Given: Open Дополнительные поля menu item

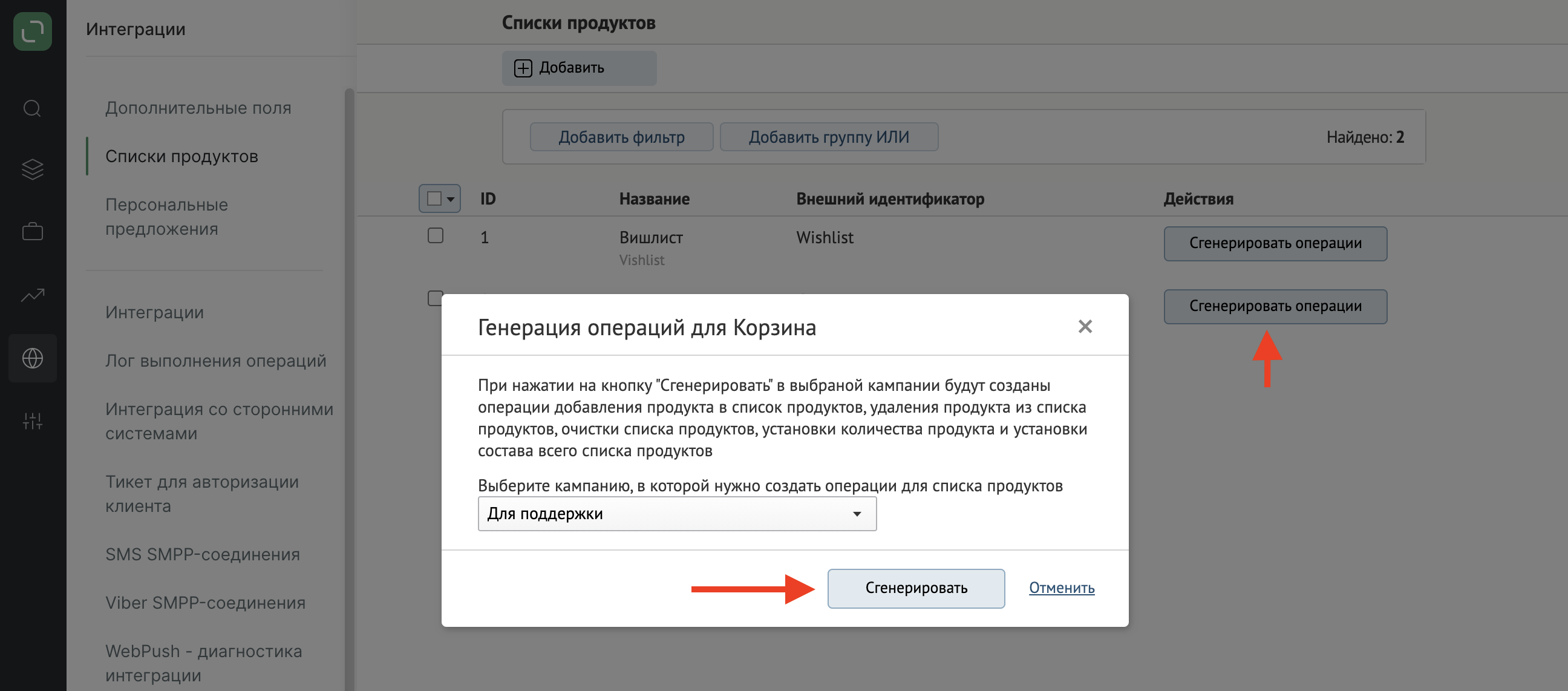Looking at the screenshot, I should coord(198,108).
